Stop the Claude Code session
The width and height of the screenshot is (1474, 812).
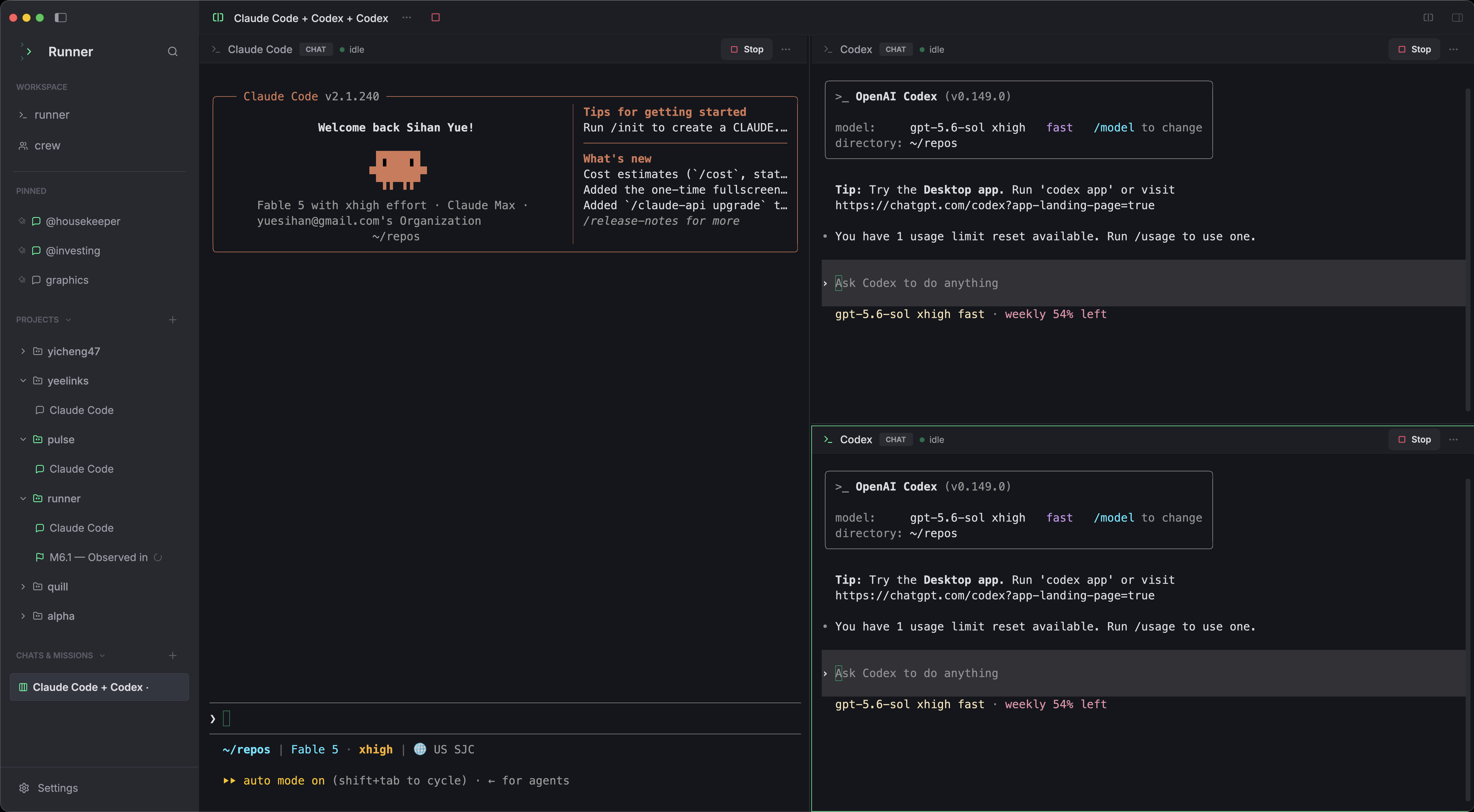coord(747,50)
